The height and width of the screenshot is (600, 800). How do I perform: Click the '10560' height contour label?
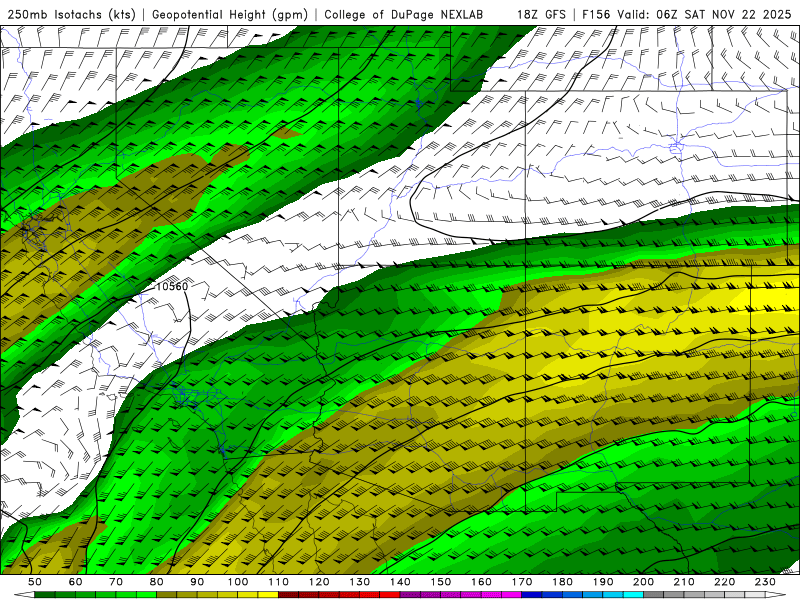tap(172, 287)
